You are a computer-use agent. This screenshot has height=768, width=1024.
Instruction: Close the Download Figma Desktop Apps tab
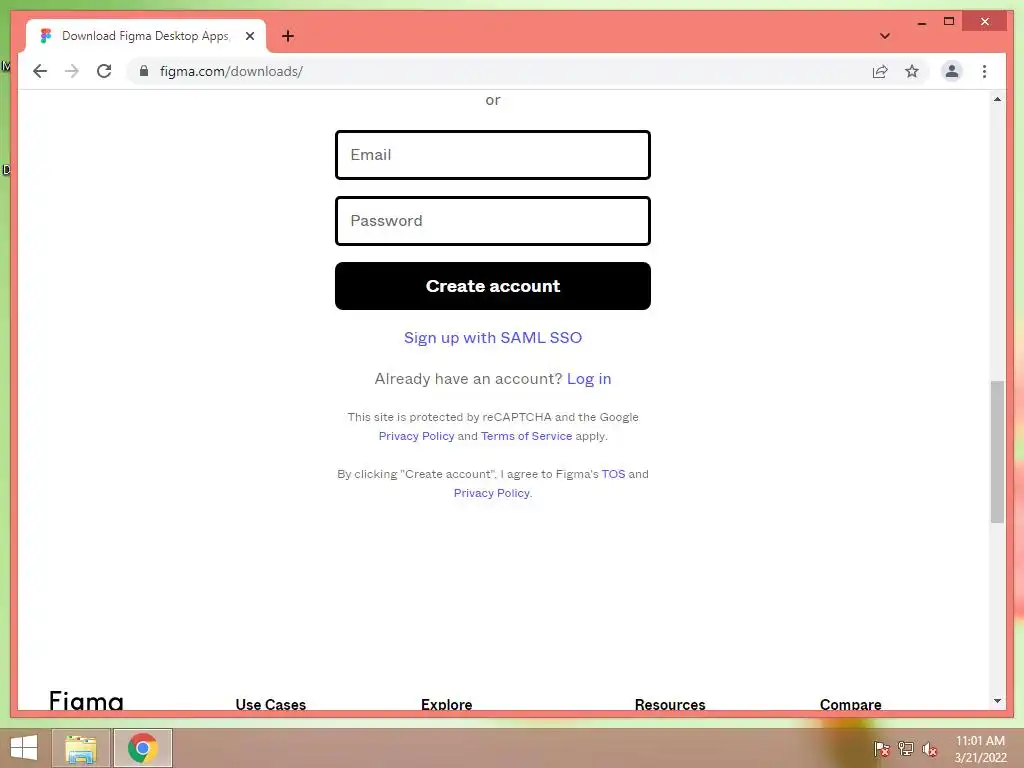249,36
